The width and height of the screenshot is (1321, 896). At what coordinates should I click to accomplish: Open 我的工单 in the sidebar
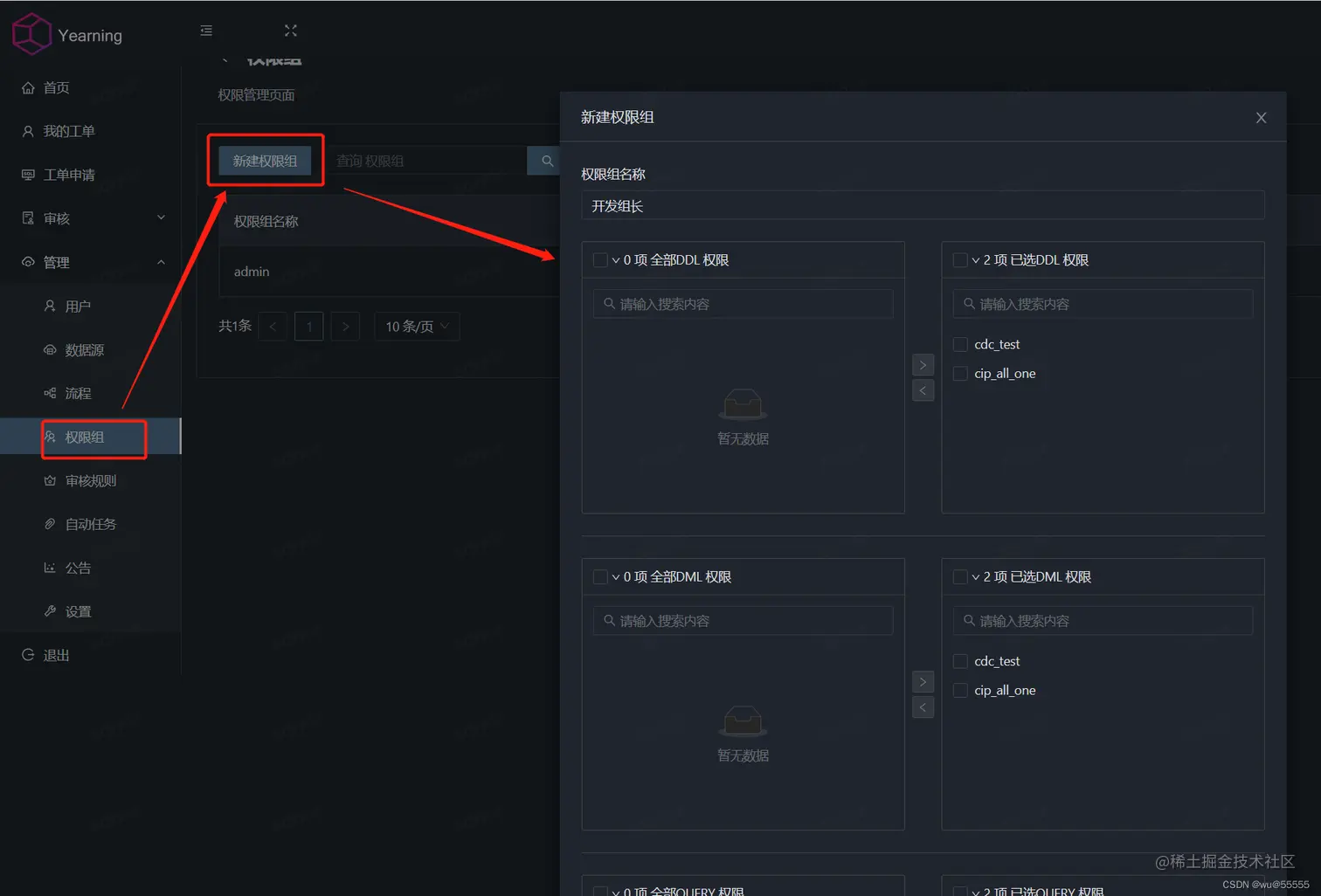point(91,131)
